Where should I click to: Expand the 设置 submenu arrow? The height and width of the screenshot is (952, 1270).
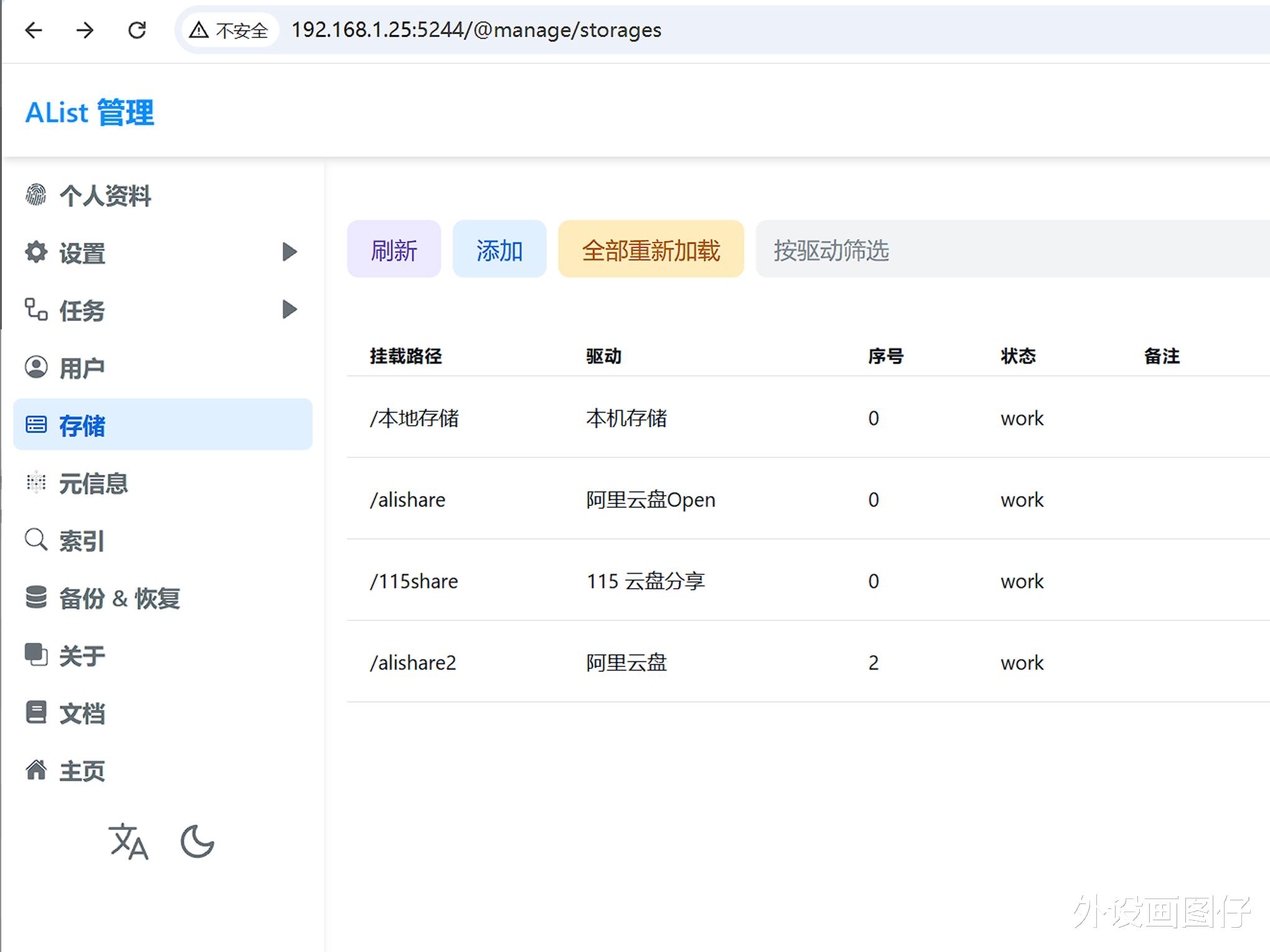tap(289, 252)
